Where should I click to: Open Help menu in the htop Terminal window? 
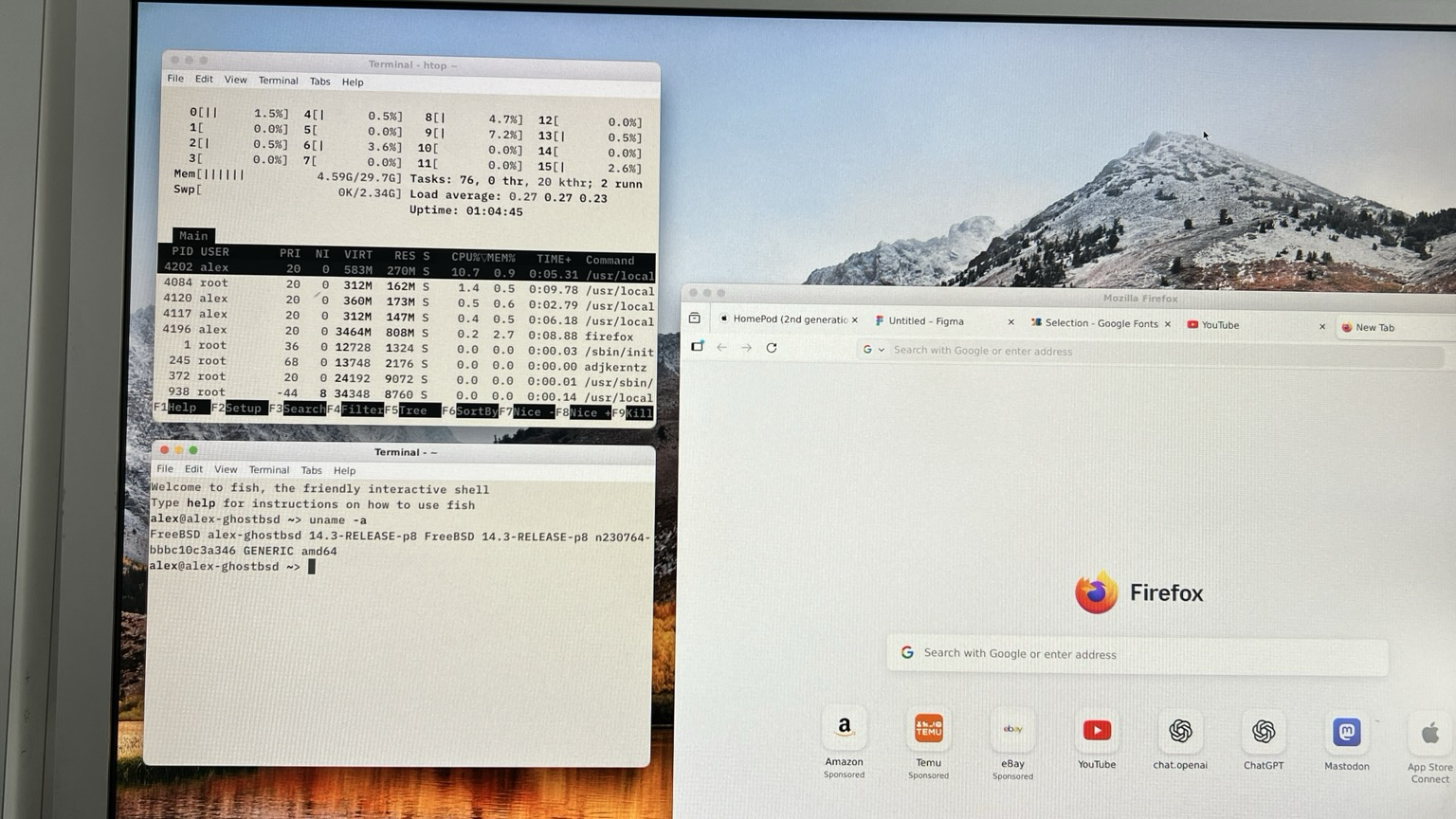[x=353, y=82]
